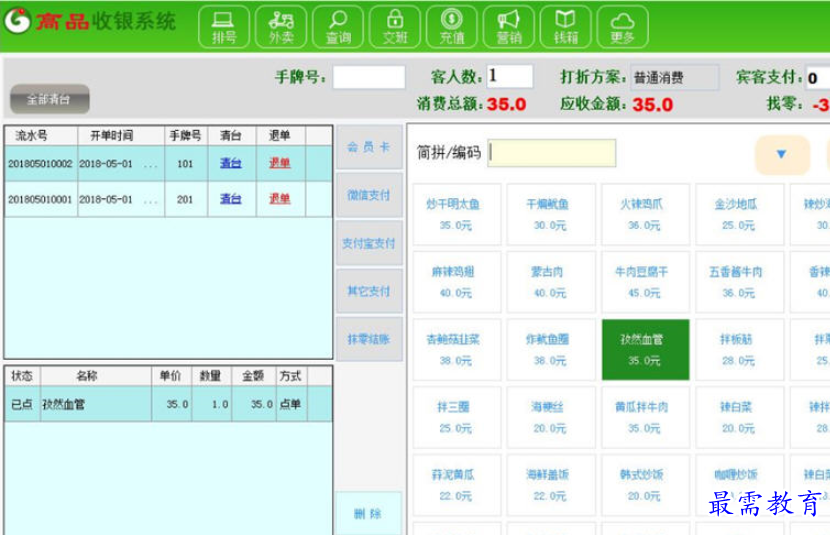
Task: Click the 全部清台 button
Action: tap(50, 99)
